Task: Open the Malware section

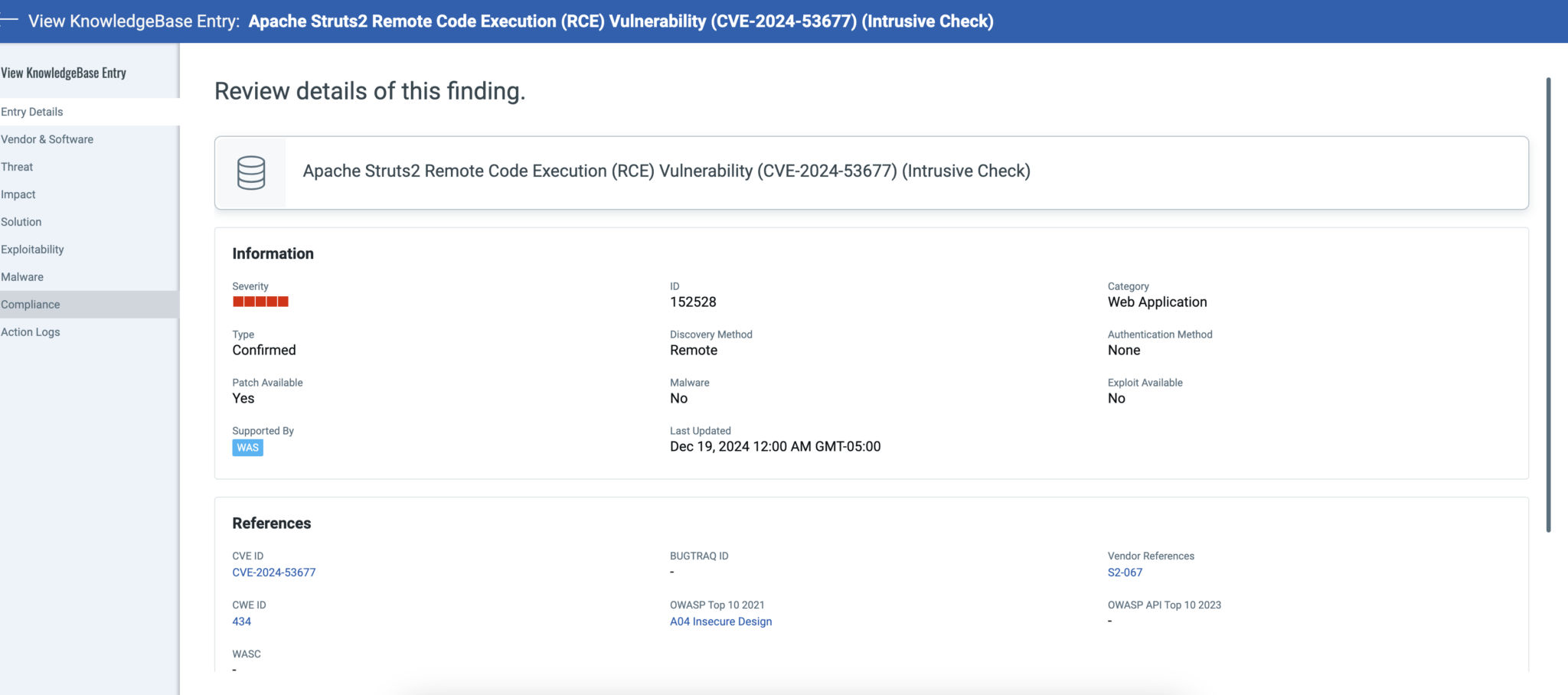Action: (x=22, y=277)
